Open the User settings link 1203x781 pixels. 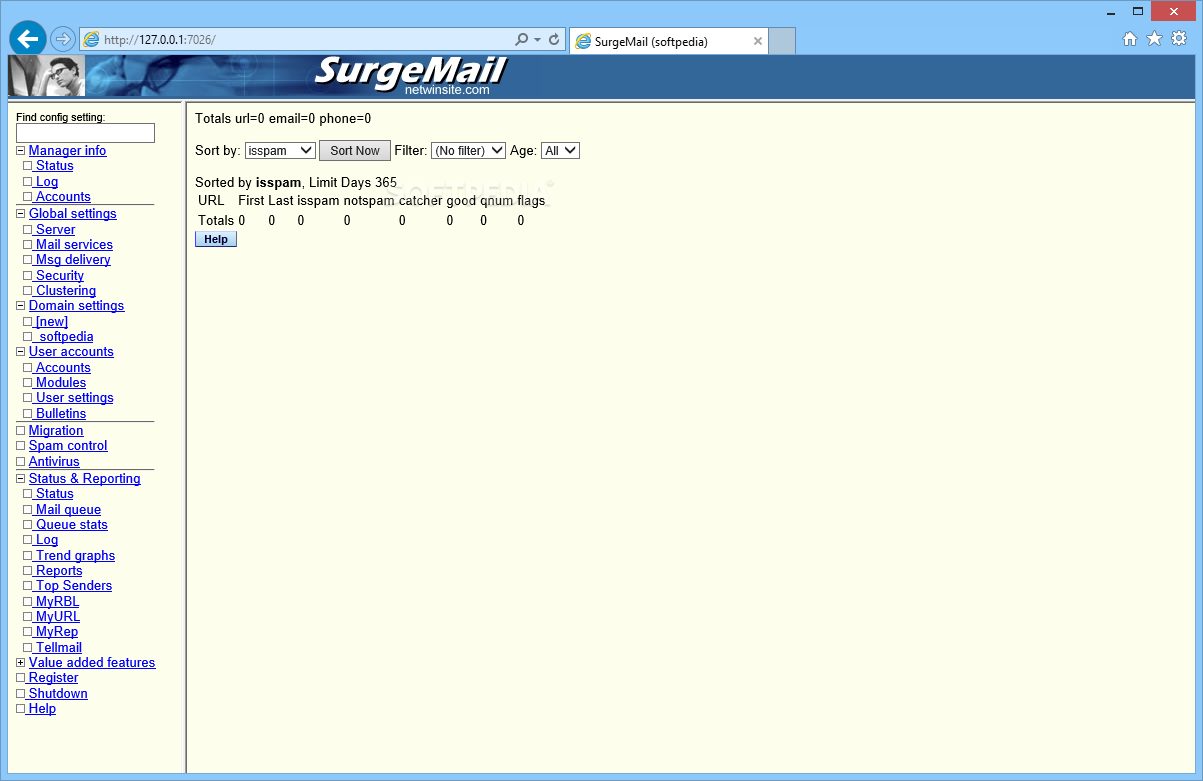tap(73, 398)
